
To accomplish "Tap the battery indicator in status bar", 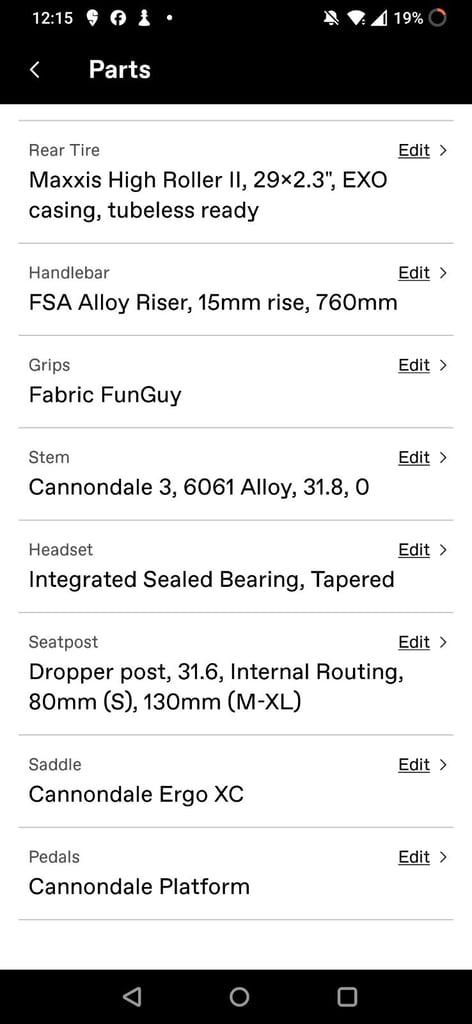I will [437, 18].
